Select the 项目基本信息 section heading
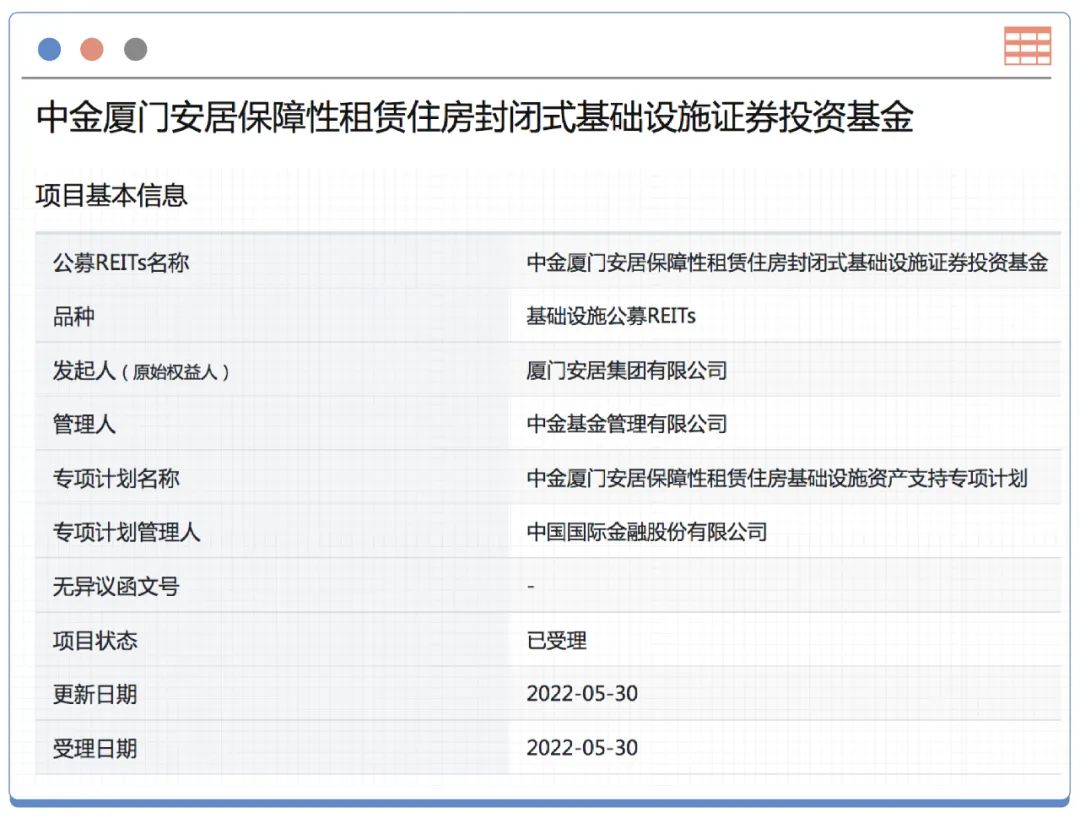This screenshot has height=818, width=1080. pos(111,194)
